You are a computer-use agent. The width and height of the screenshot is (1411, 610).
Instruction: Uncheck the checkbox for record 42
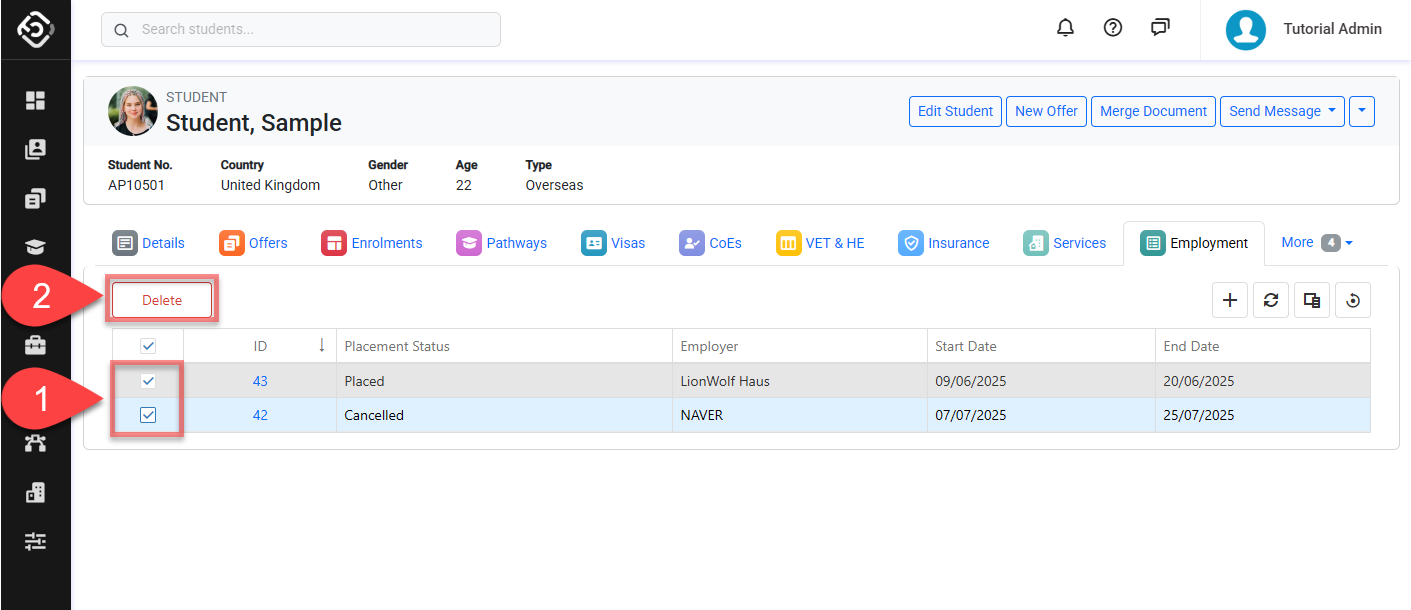point(148,415)
